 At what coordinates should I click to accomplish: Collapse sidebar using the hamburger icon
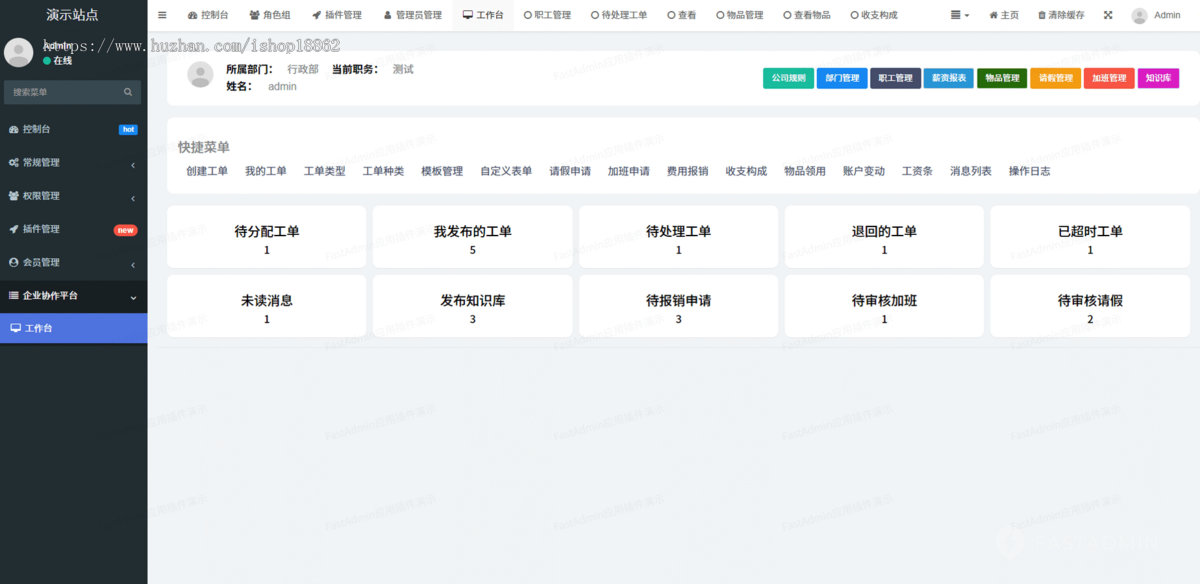(x=162, y=15)
